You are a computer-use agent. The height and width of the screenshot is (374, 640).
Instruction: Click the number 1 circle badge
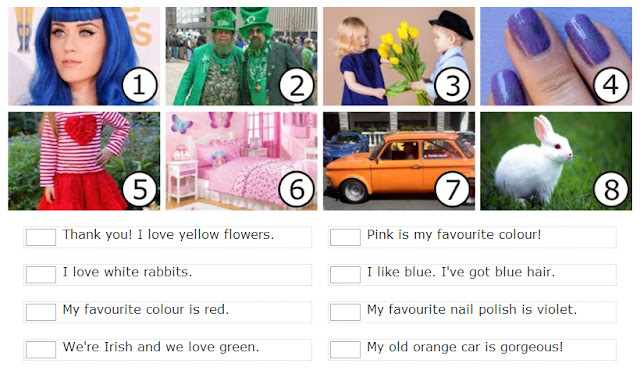point(140,85)
